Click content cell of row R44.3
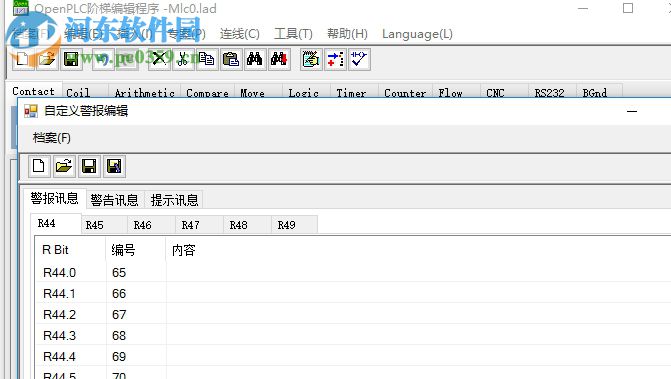Screen dimensions: 671x379 [419, 335]
